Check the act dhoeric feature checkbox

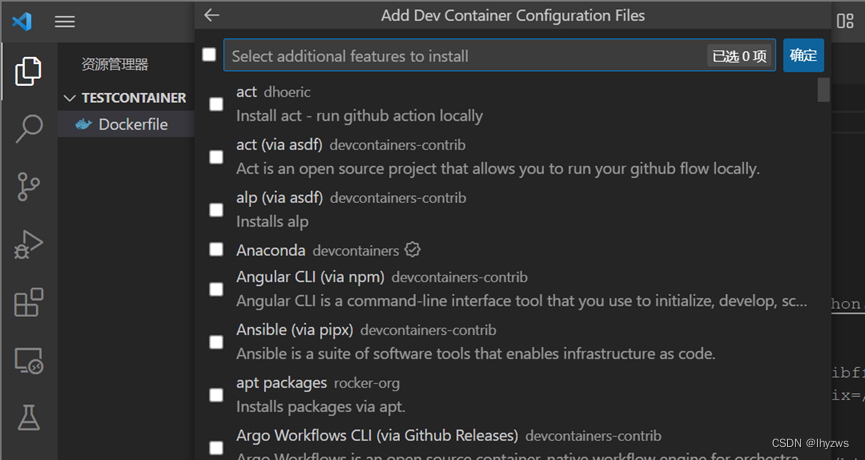216,104
